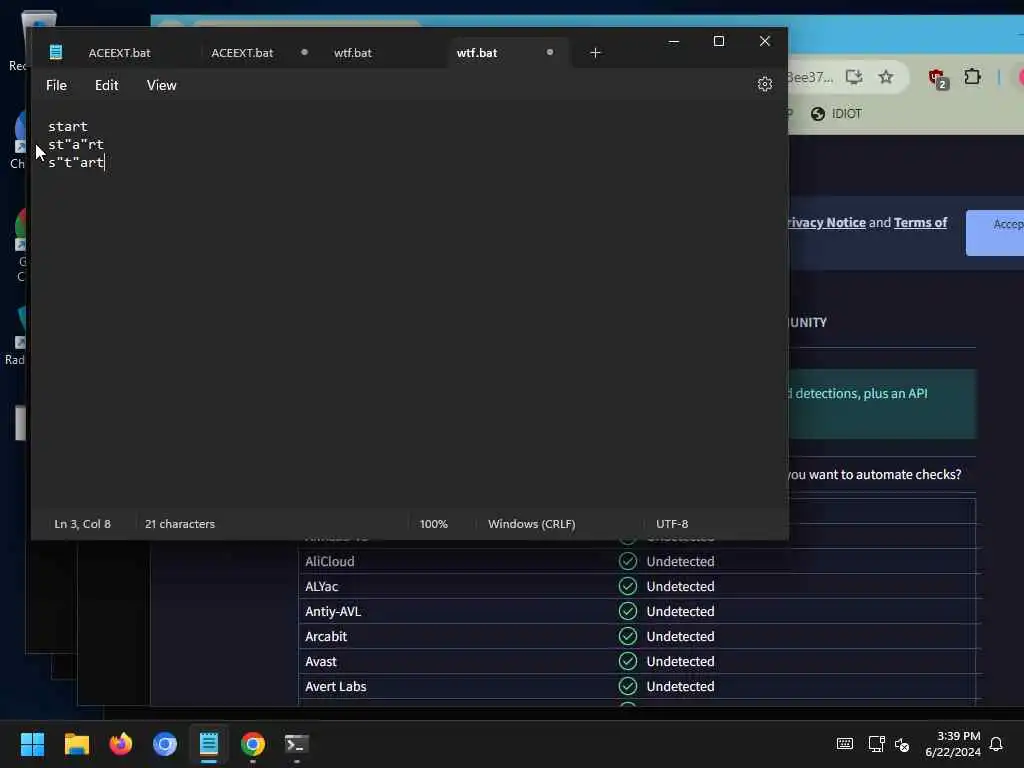This screenshot has width=1024, height=768.
Task: Open the network status tray icon
Action: click(x=876, y=744)
